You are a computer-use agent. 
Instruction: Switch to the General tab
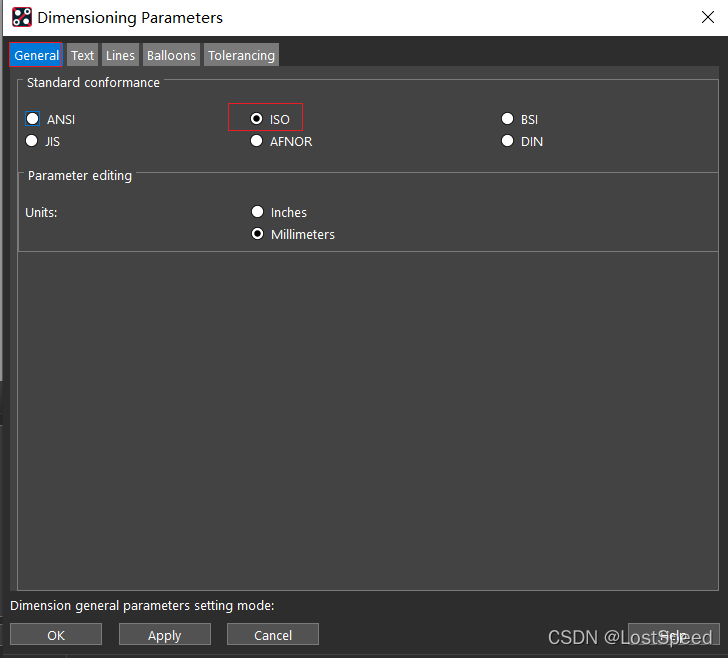pos(37,55)
